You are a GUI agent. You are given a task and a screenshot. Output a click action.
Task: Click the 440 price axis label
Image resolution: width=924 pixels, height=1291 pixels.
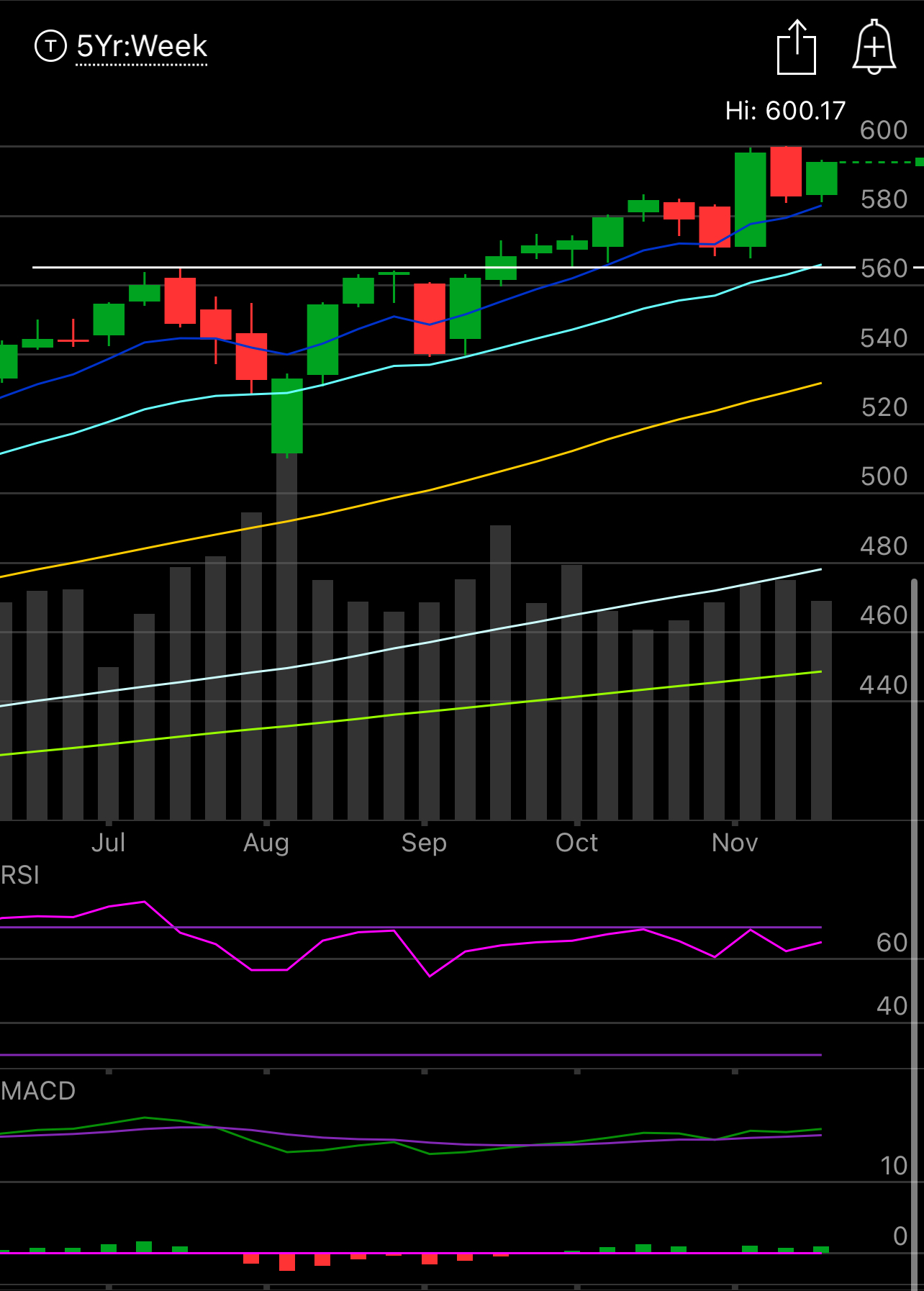[x=884, y=684]
